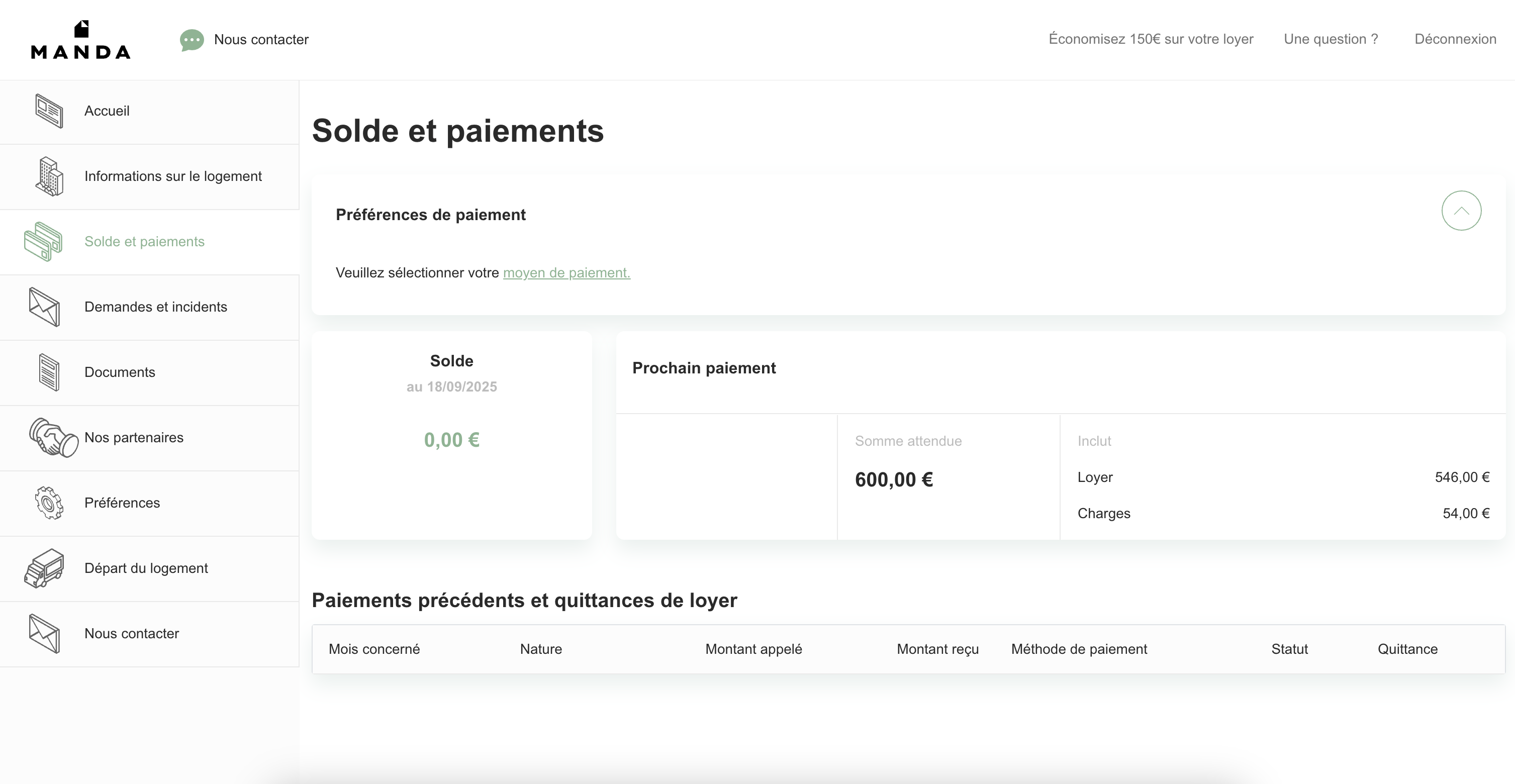Image resolution: width=1515 pixels, height=784 pixels.
Task: Click the Solde card title
Action: tap(452, 360)
